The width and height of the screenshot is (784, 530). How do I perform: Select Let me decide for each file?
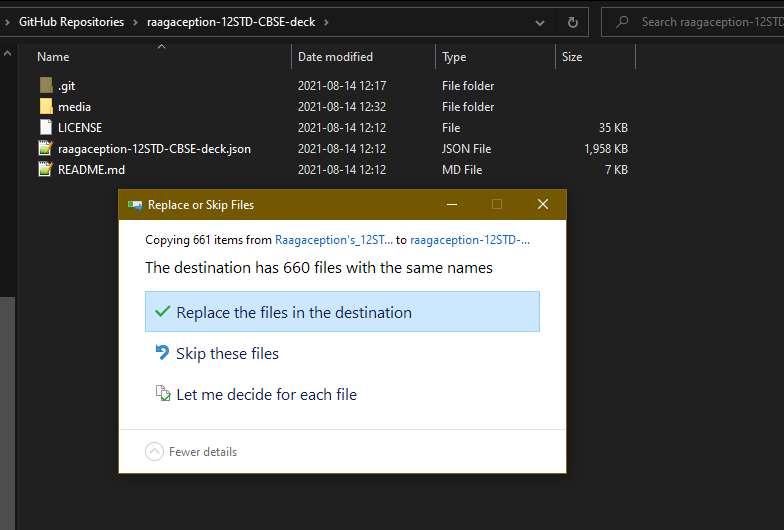266,395
